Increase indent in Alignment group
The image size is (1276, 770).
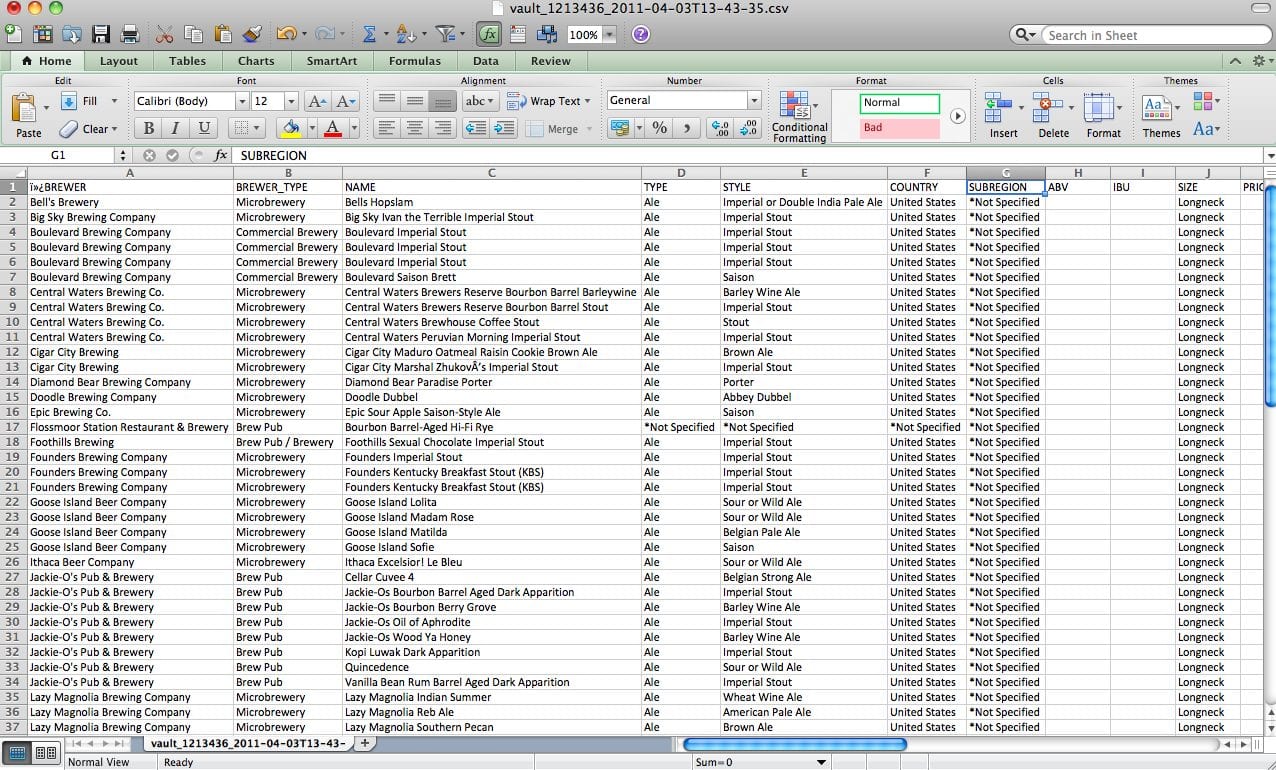pos(504,128)
